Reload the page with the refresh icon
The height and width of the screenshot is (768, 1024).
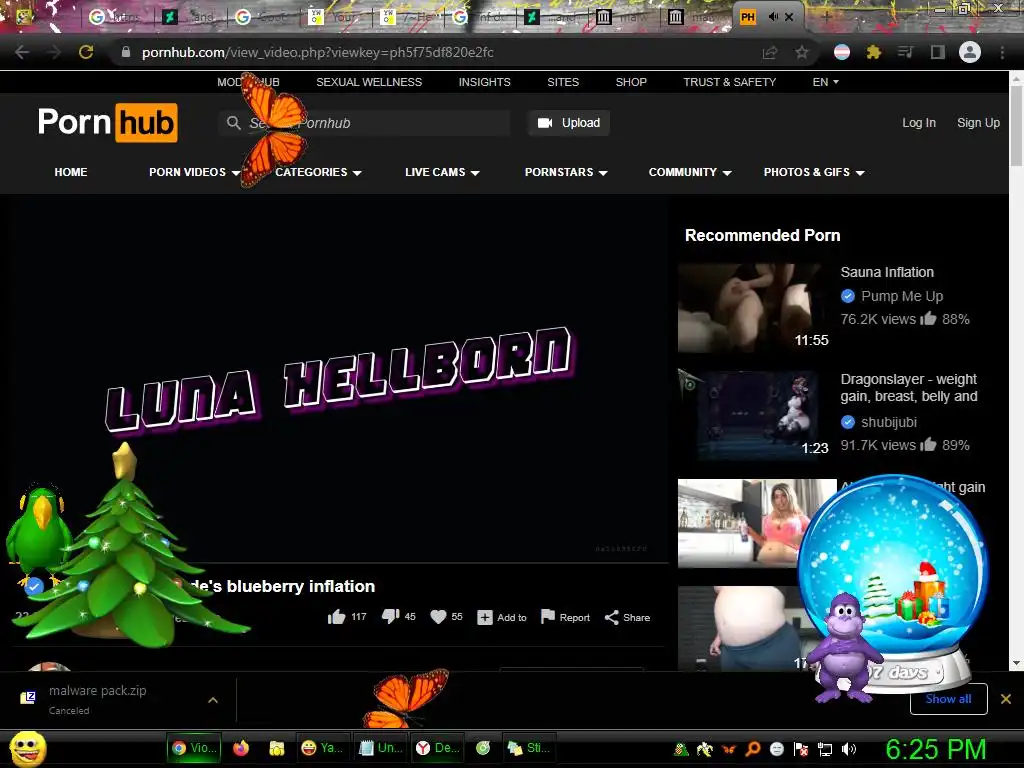[x=86, y=52]
